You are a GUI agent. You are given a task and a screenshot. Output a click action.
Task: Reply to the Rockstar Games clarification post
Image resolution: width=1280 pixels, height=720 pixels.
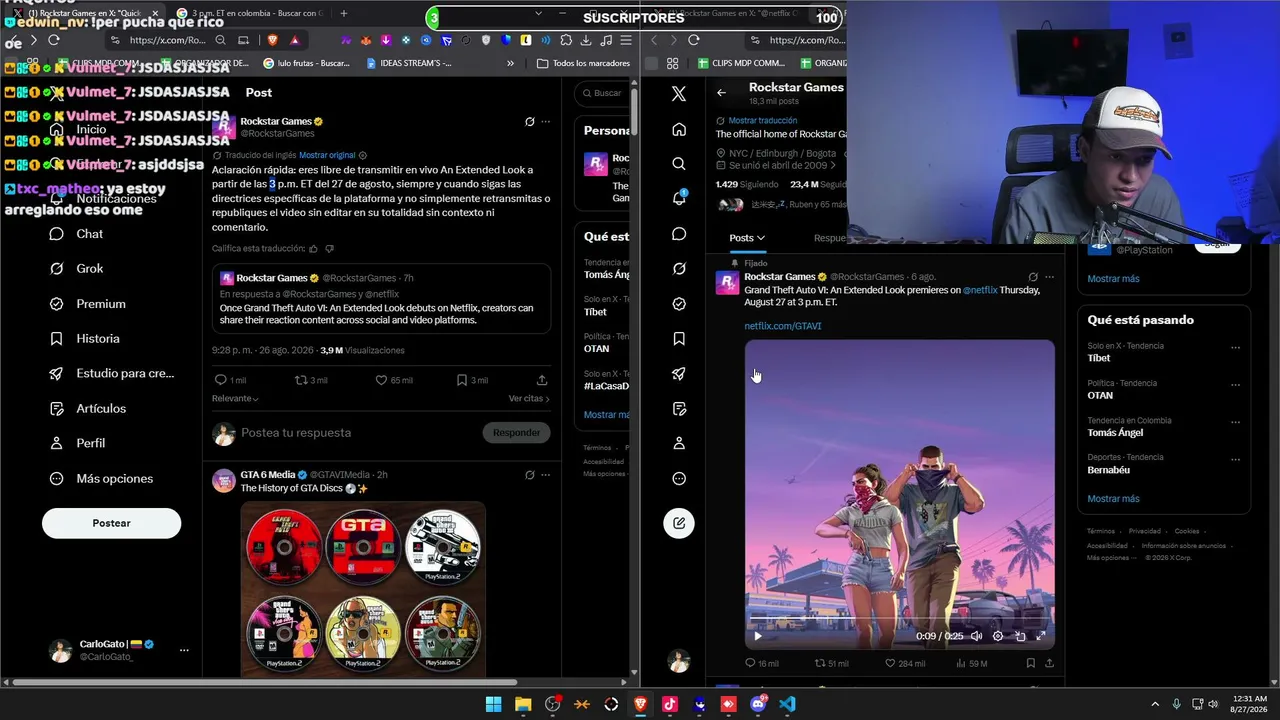coord(221,380)
